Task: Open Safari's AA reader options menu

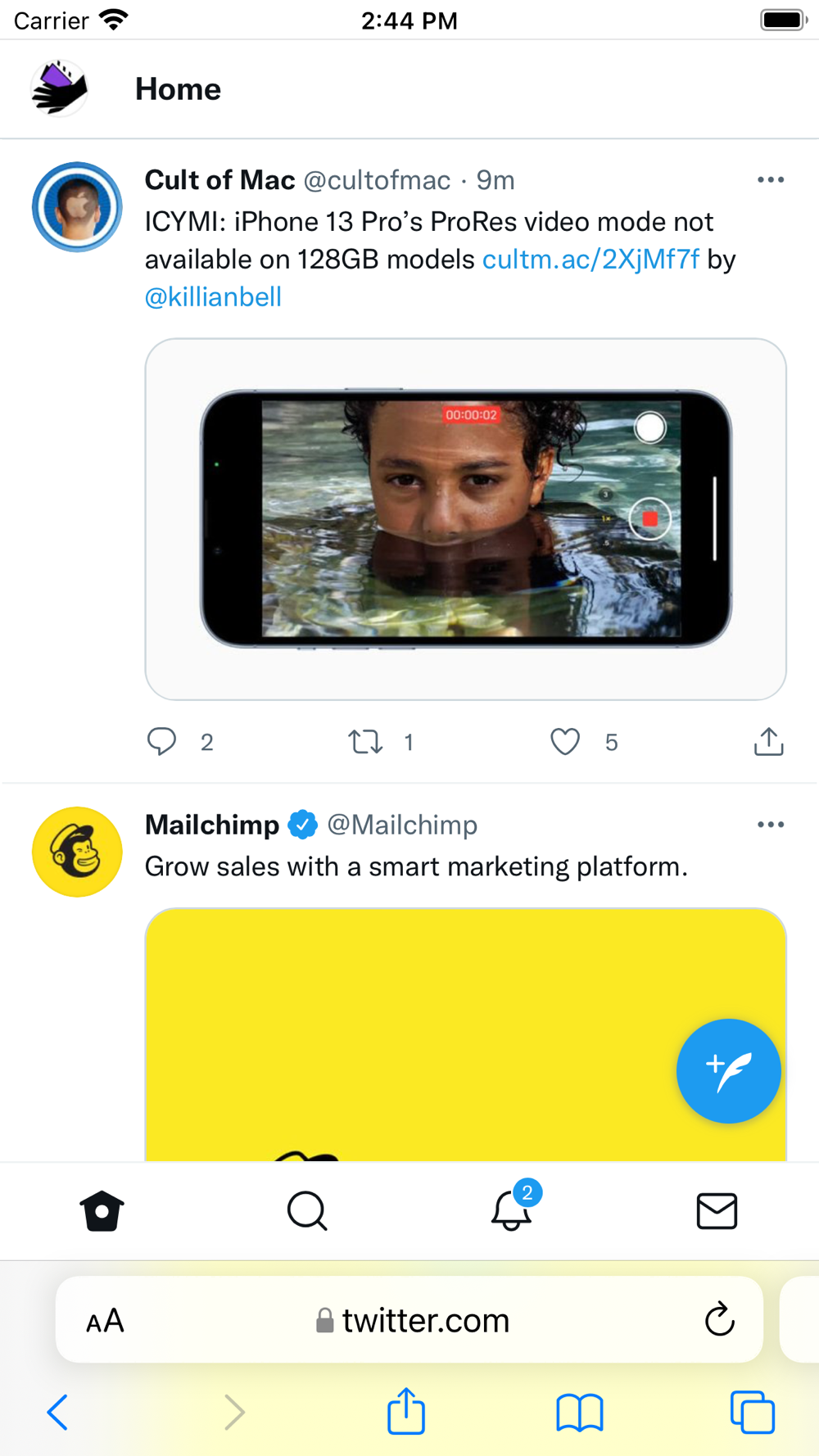Action: (x=106, y=1320)
